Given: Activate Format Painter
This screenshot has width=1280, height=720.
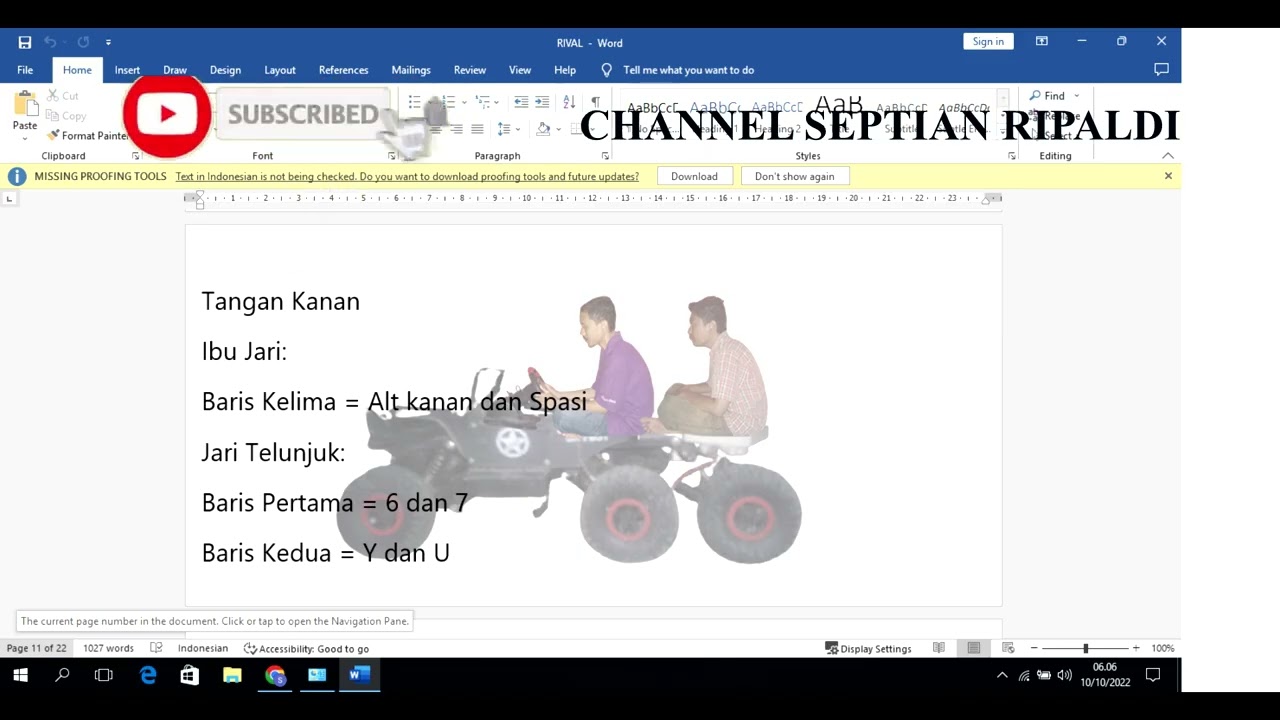Looking at the screenshot, I should [x=88, y=136].
